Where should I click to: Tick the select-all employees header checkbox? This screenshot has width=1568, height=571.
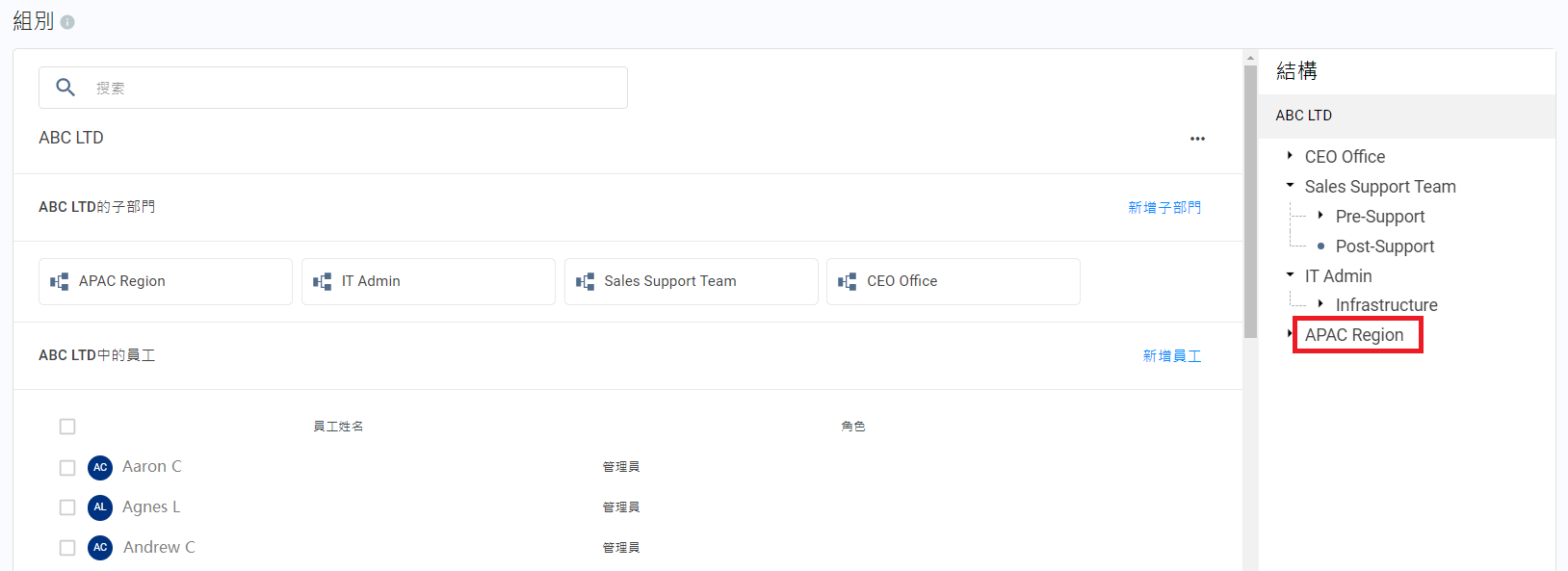point(67,427)
